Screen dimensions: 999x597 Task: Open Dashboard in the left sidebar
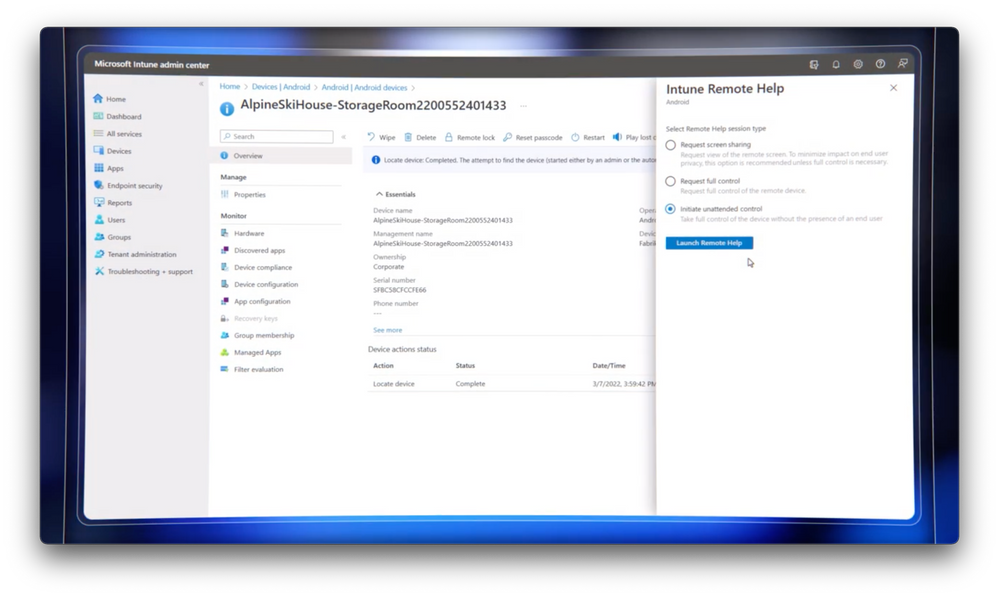[117, 116]
